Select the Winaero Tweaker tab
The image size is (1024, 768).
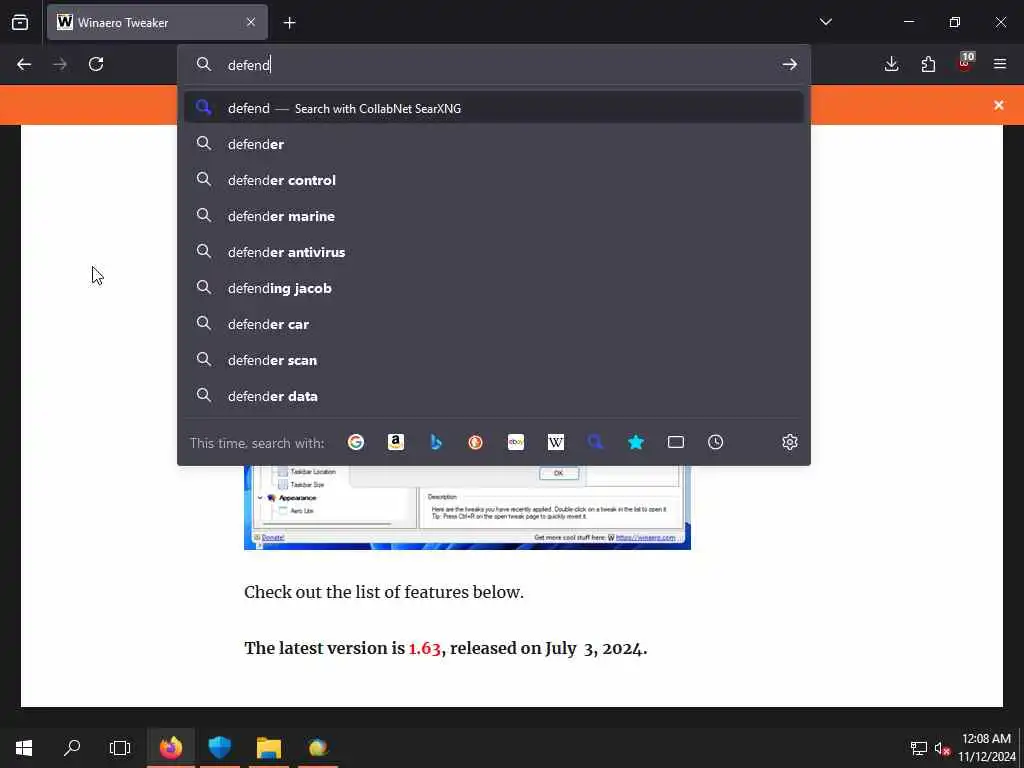(x=157, y=22)
